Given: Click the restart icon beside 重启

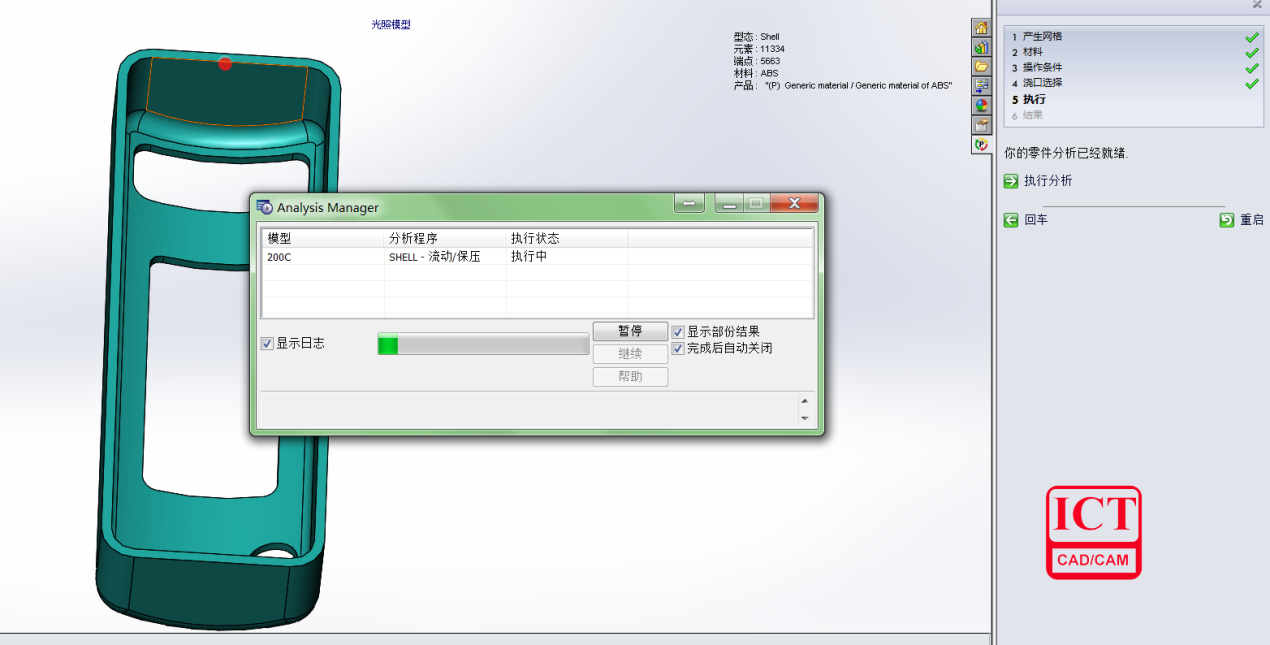Looking at the screenshot, I should 1226,220.
